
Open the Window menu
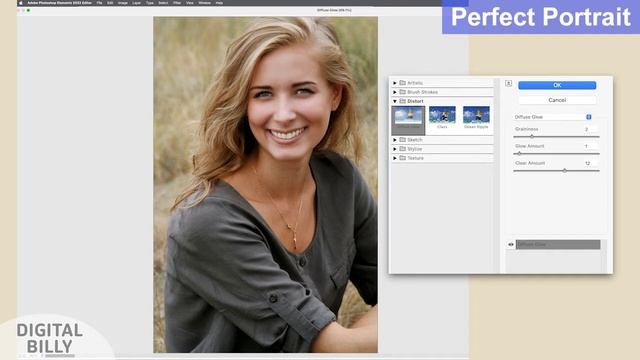click(204, 3)
